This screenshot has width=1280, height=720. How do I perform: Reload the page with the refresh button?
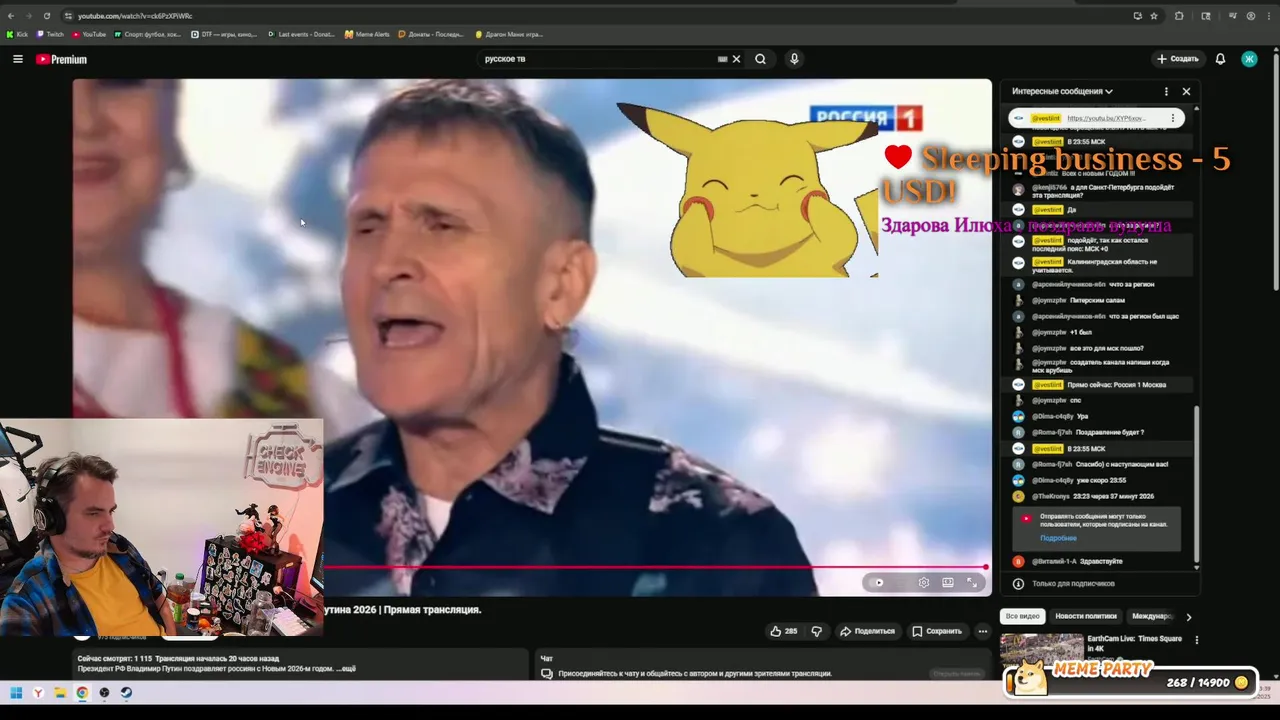click(x=46, y=16)
